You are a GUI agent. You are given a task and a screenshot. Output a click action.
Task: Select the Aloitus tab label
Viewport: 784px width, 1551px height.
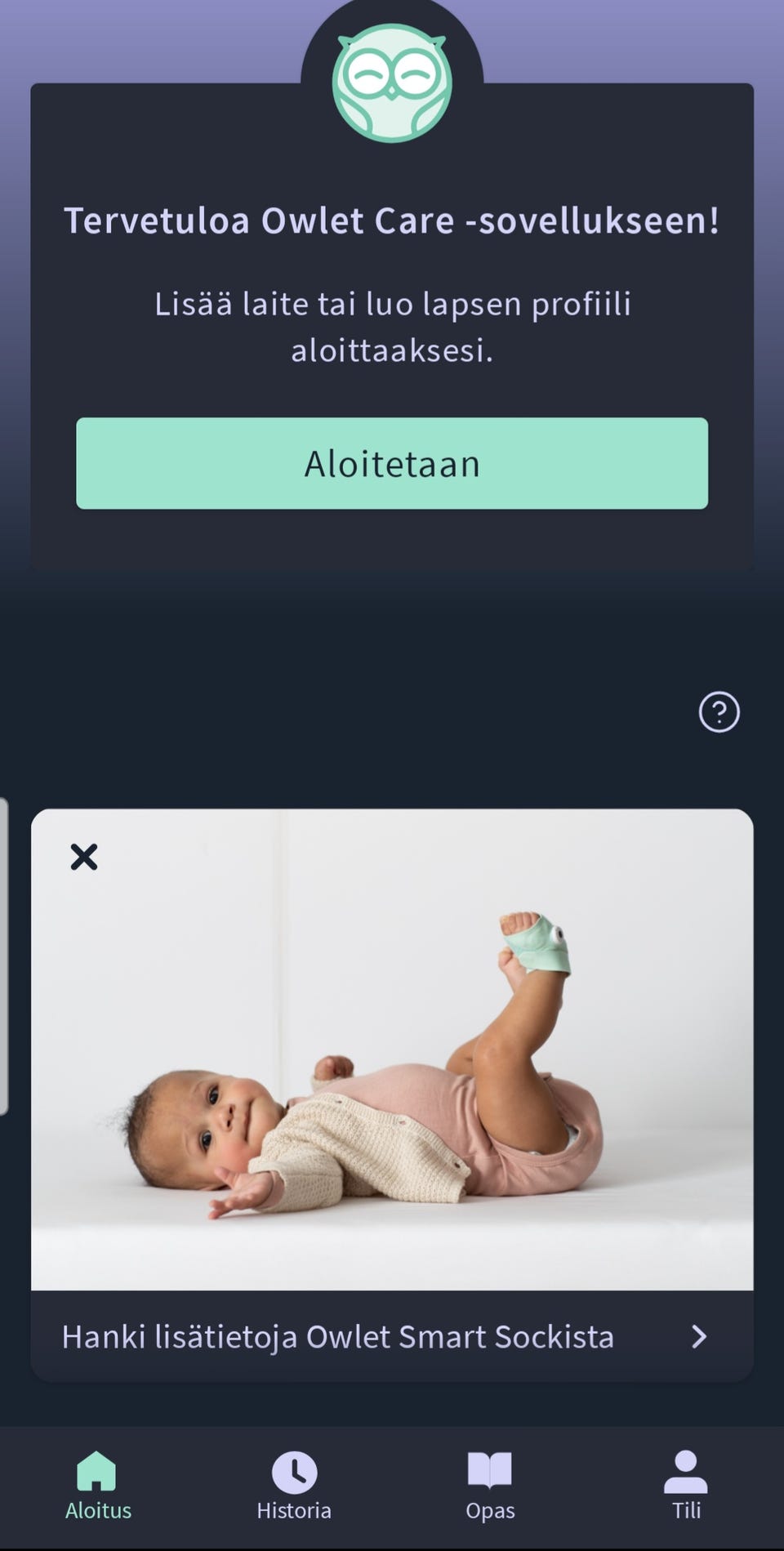coord(98,1511)
